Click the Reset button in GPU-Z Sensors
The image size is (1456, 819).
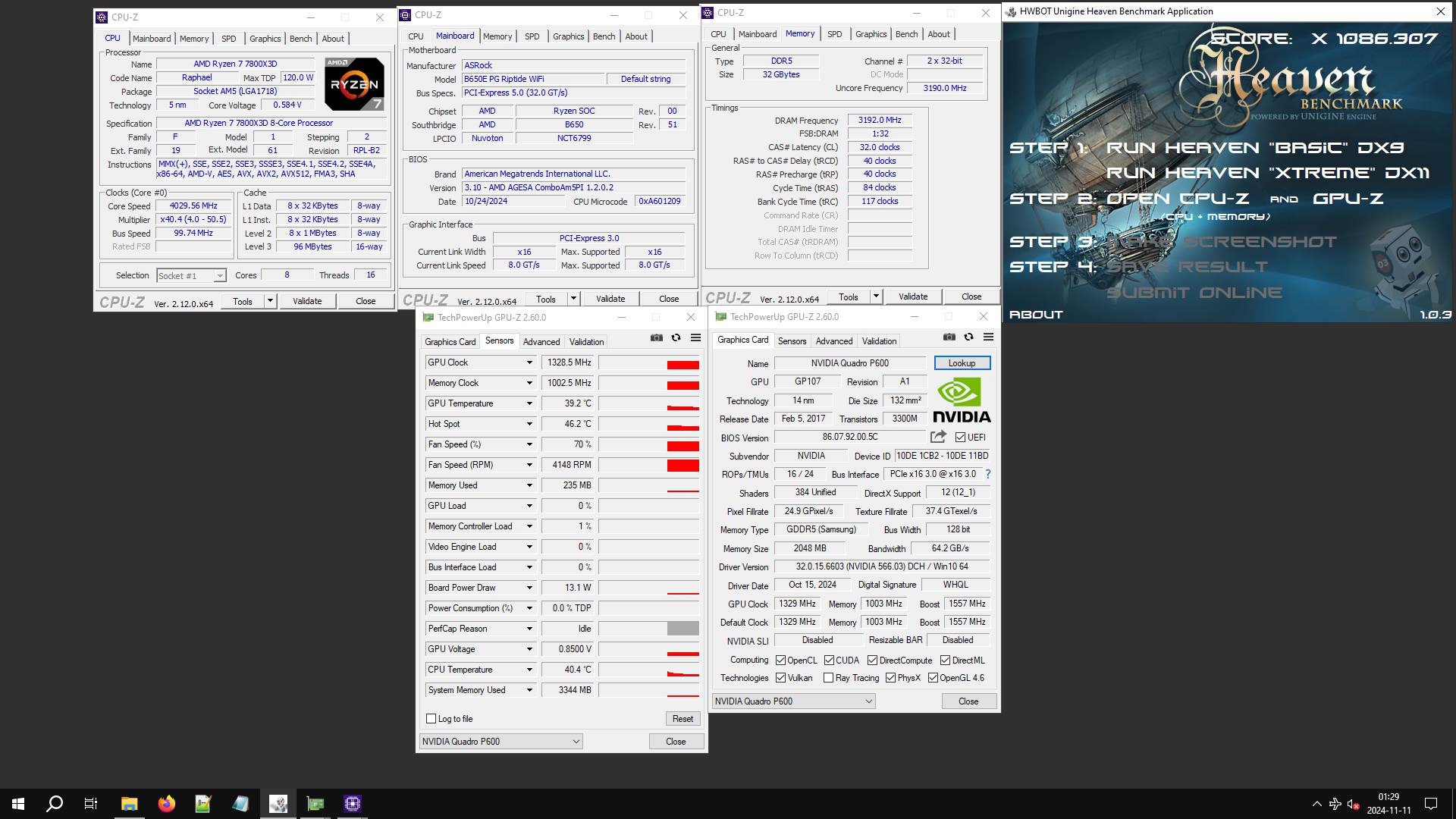(682, 719)
